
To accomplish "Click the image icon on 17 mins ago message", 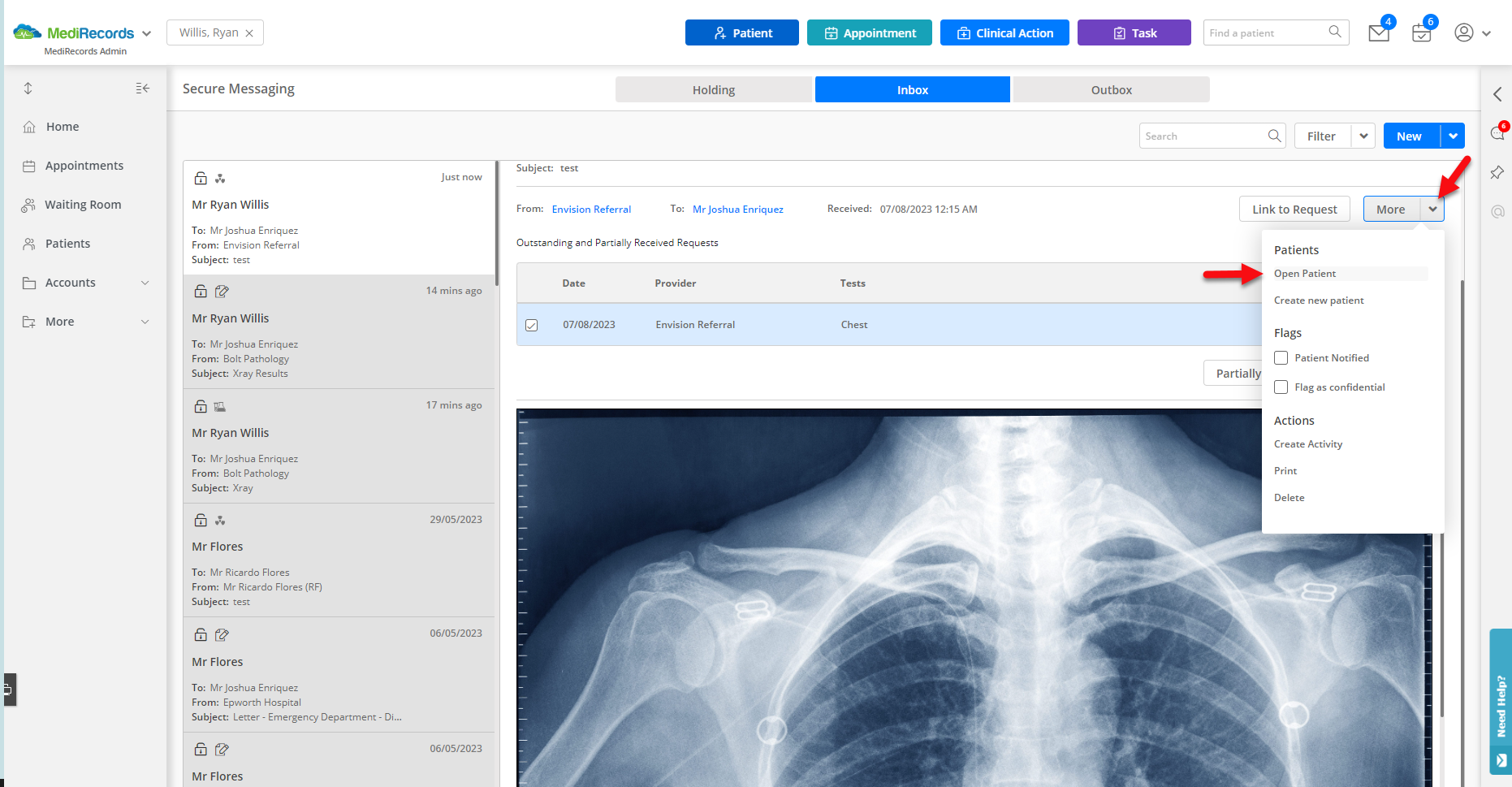I will [x=219, y=406].
